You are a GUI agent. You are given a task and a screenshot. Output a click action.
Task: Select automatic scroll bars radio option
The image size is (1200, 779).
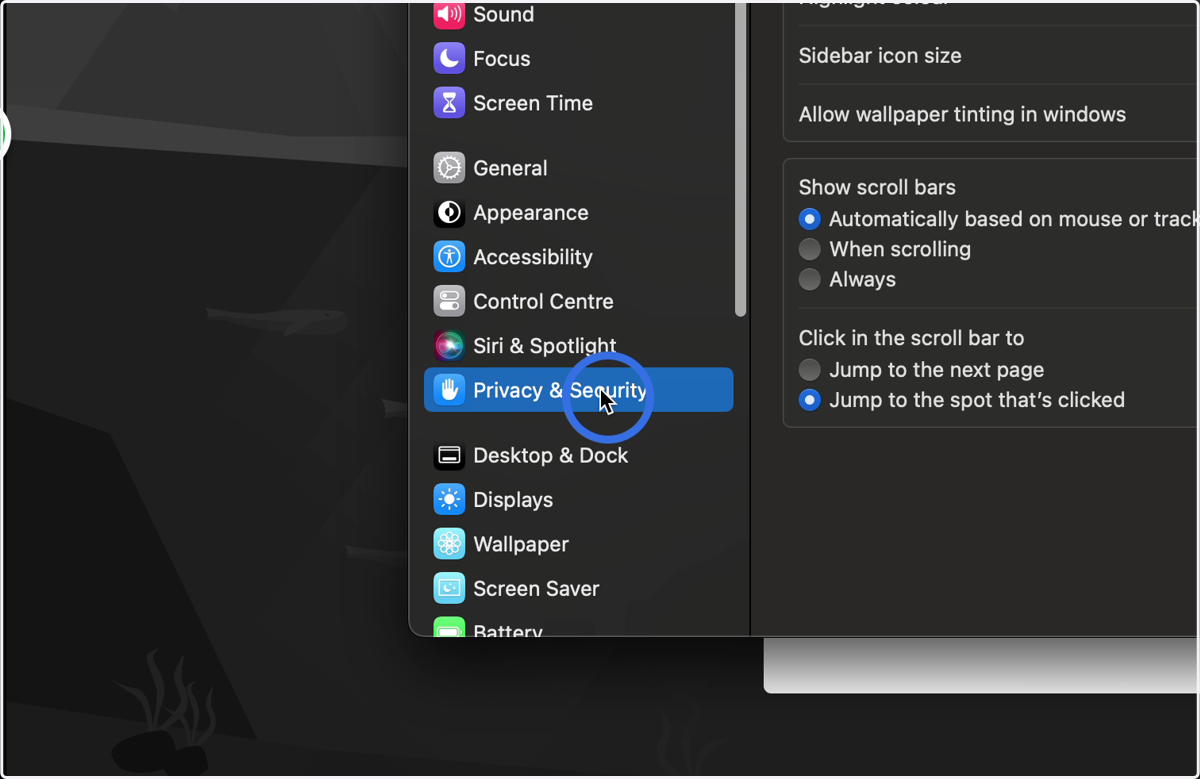tap(810, 219)
